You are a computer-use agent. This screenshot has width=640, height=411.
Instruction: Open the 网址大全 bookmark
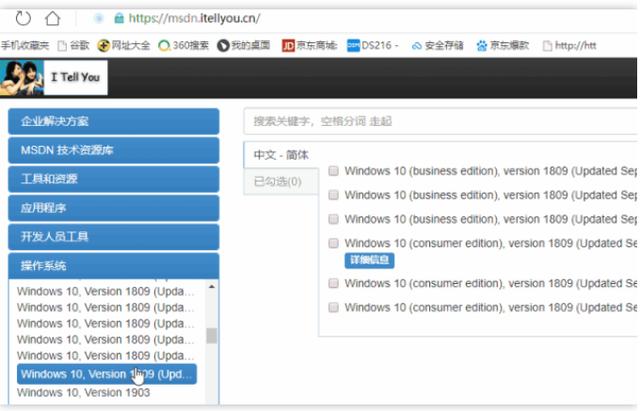click(124, 45)
